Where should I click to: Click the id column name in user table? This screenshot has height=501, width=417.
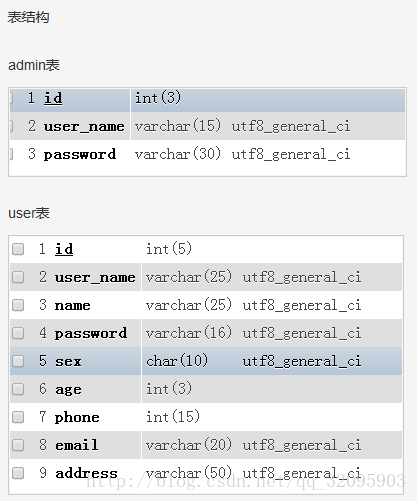pyautogui.click(x=64, y=249)
